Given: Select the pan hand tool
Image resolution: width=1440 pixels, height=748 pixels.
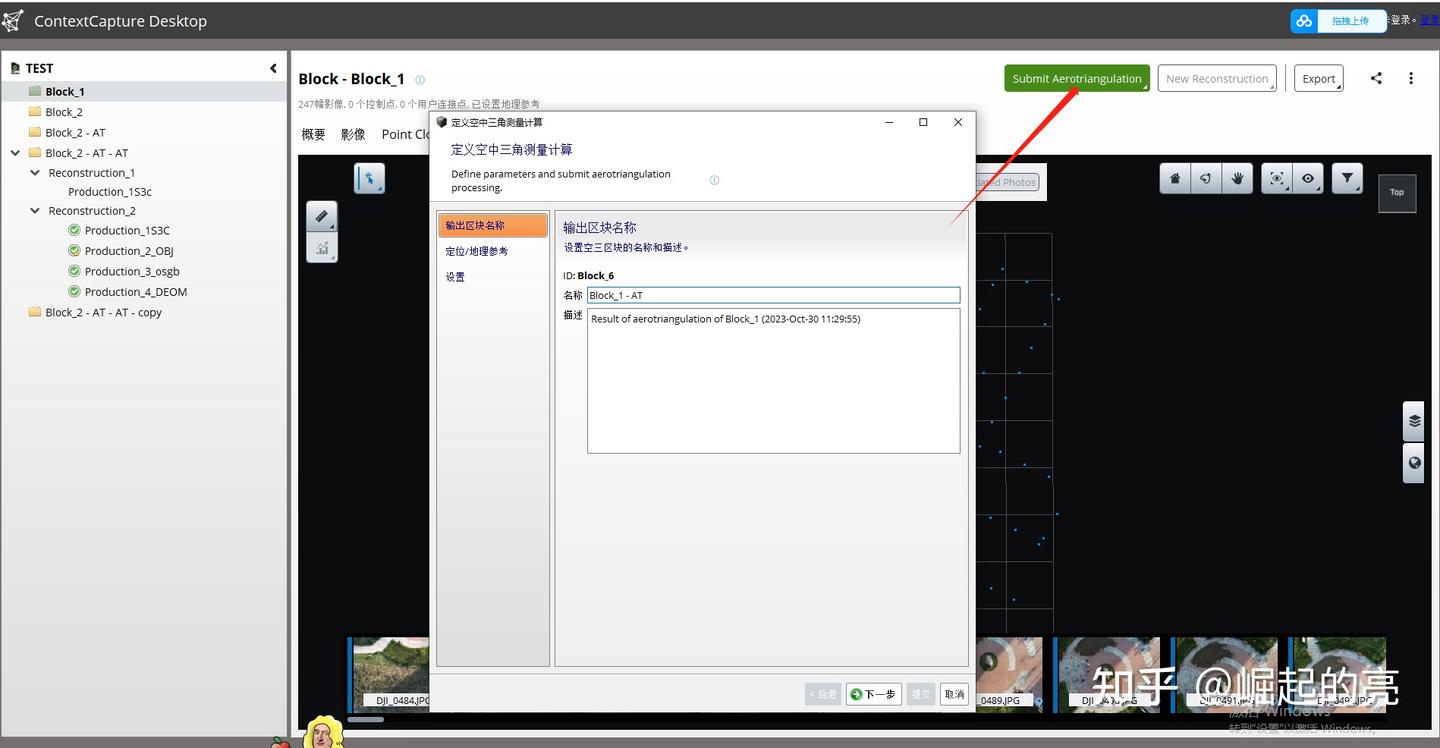Looking at the screenshot, I should (x=1237, y=178).
